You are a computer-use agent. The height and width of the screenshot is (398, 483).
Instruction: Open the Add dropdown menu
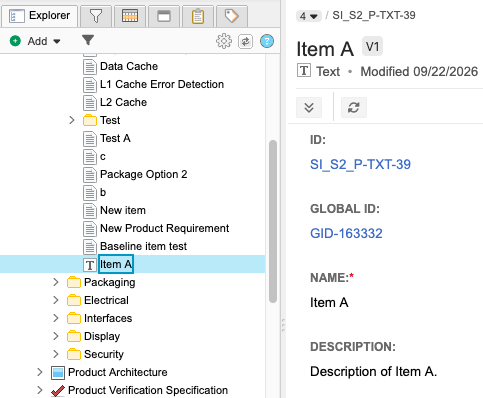point(35,41)
